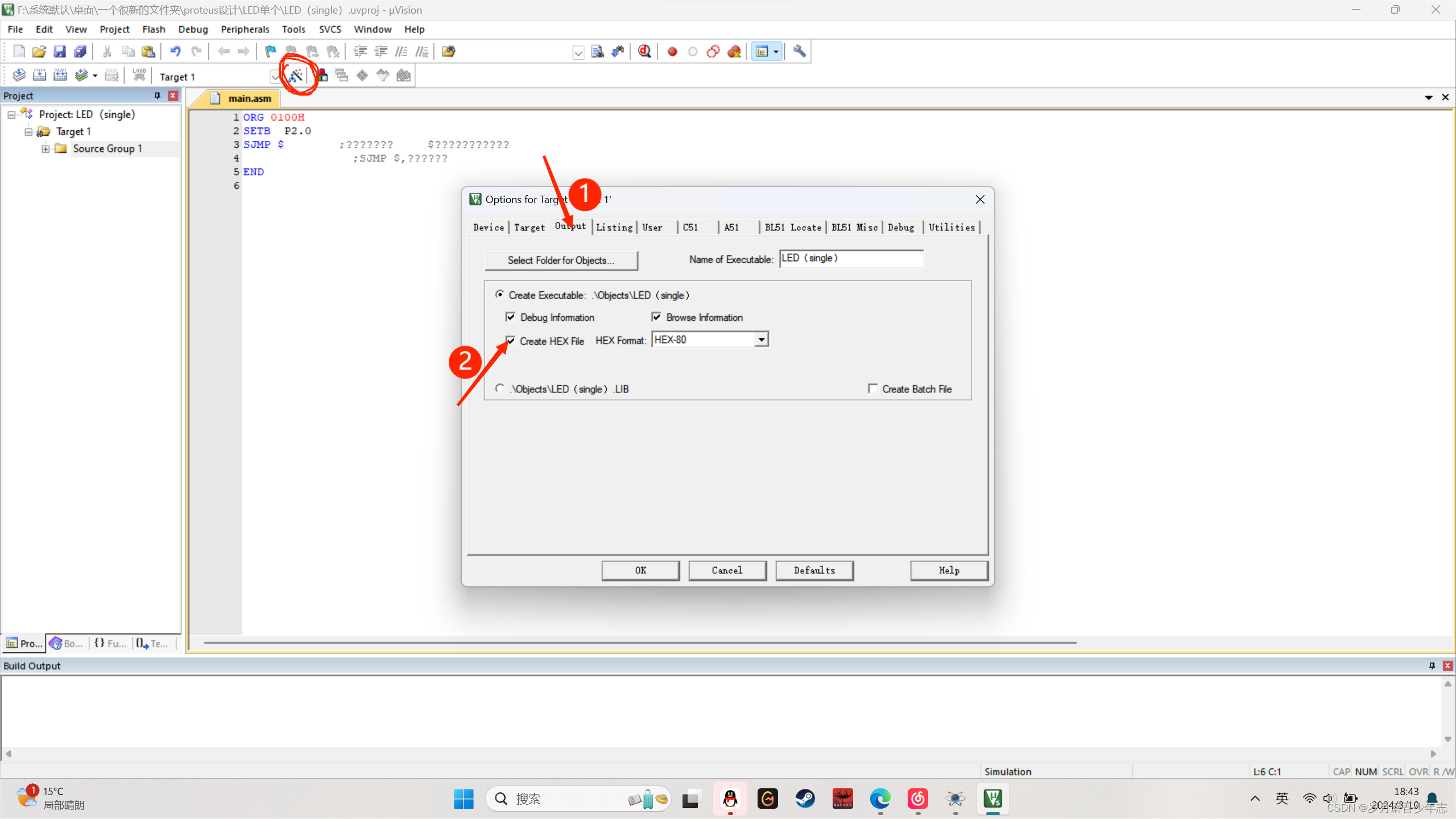Image resolution: width=1456 pixels, height=819 pixels.
Task: Confirm options with the OK button
Action: [x=640, y=570]
